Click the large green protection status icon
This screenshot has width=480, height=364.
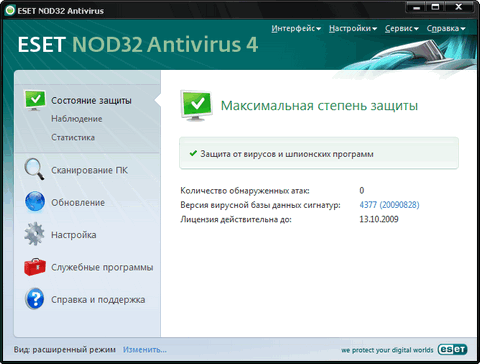(196, 106)
